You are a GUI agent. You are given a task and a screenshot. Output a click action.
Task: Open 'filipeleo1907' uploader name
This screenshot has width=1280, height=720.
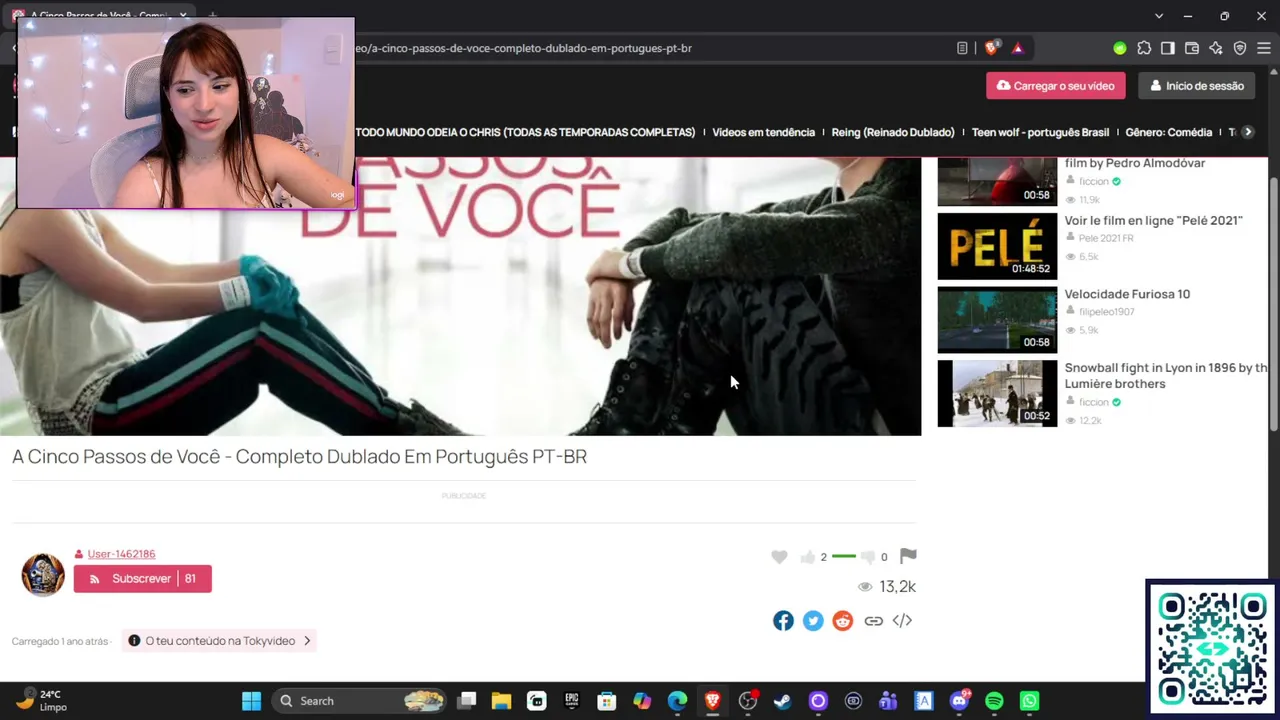point(1106,312)
